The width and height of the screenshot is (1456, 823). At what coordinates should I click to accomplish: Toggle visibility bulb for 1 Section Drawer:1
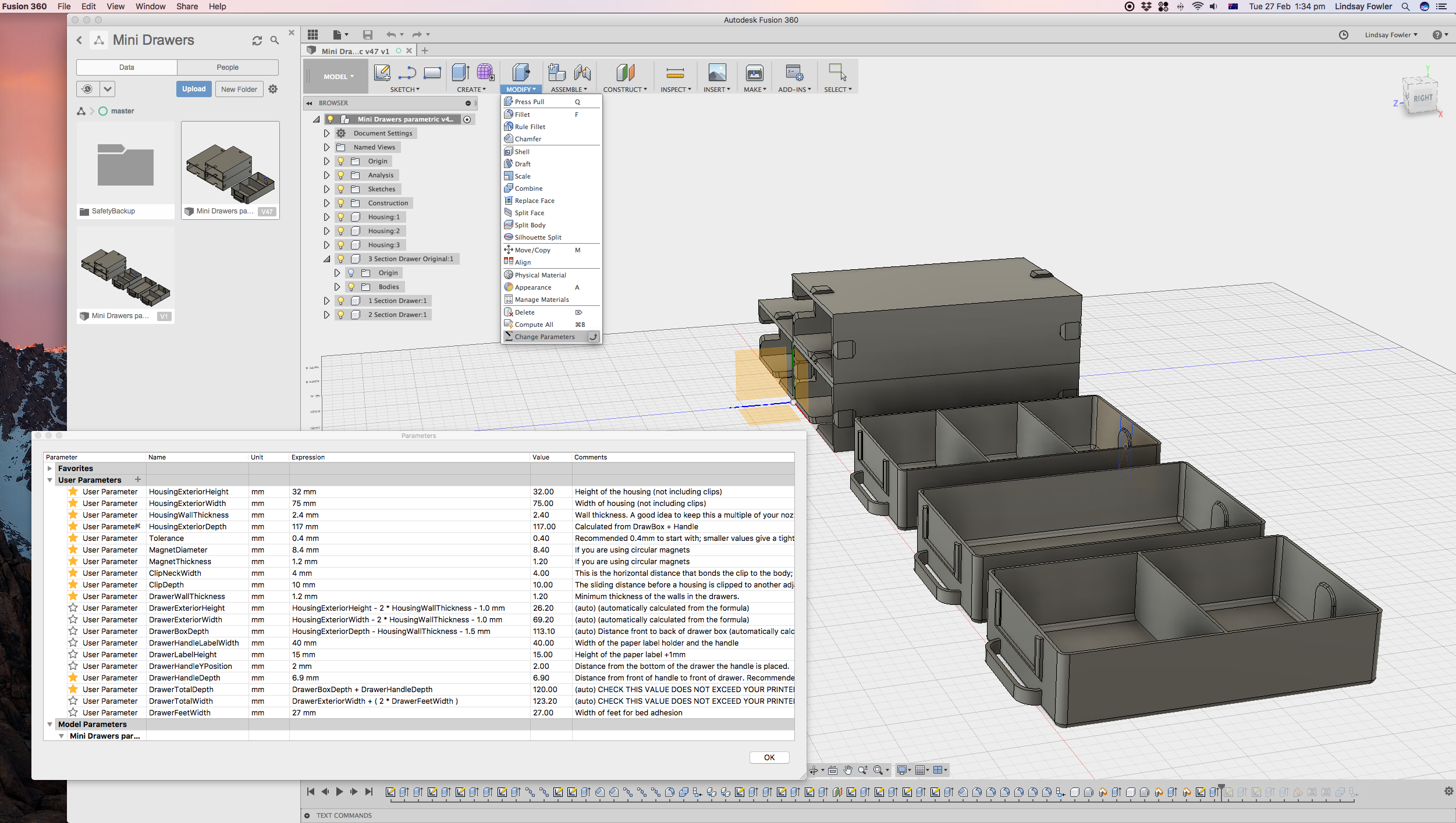(341, 301)
